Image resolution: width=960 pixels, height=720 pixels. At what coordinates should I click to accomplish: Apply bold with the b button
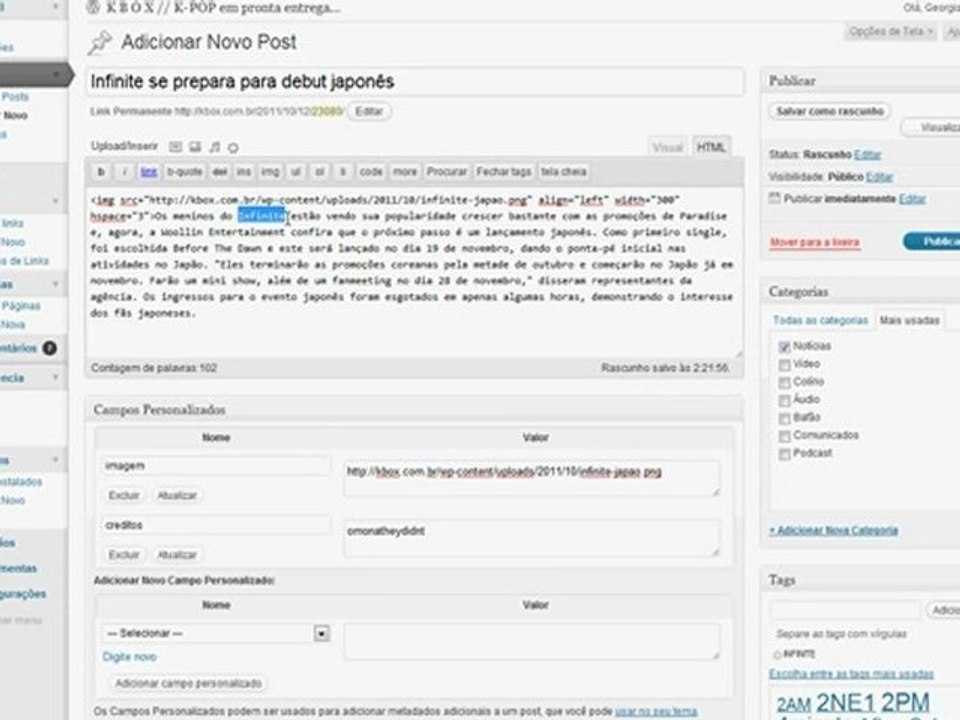[x=101, y=172]
